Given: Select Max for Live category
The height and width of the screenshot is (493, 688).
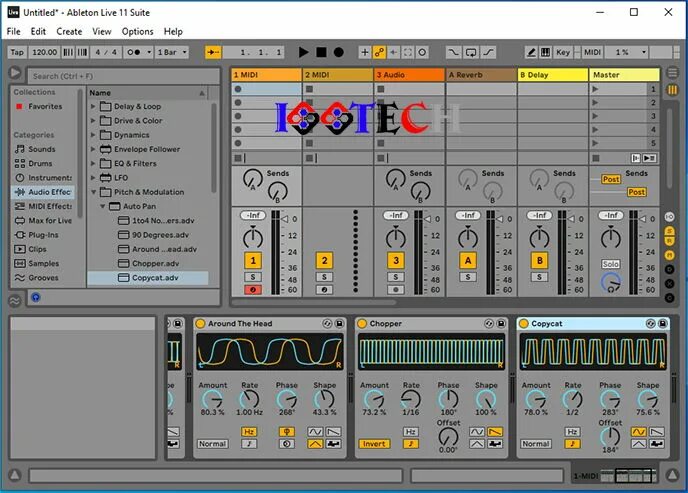Looking at the screenshot, I should coord(44,221).
